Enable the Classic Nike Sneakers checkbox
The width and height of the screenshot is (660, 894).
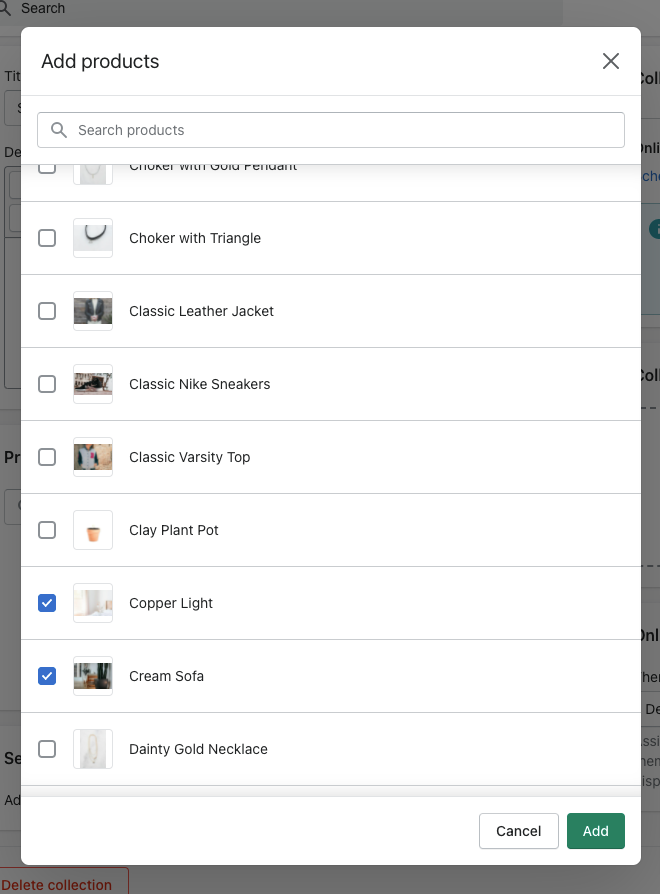click(47, 384)
